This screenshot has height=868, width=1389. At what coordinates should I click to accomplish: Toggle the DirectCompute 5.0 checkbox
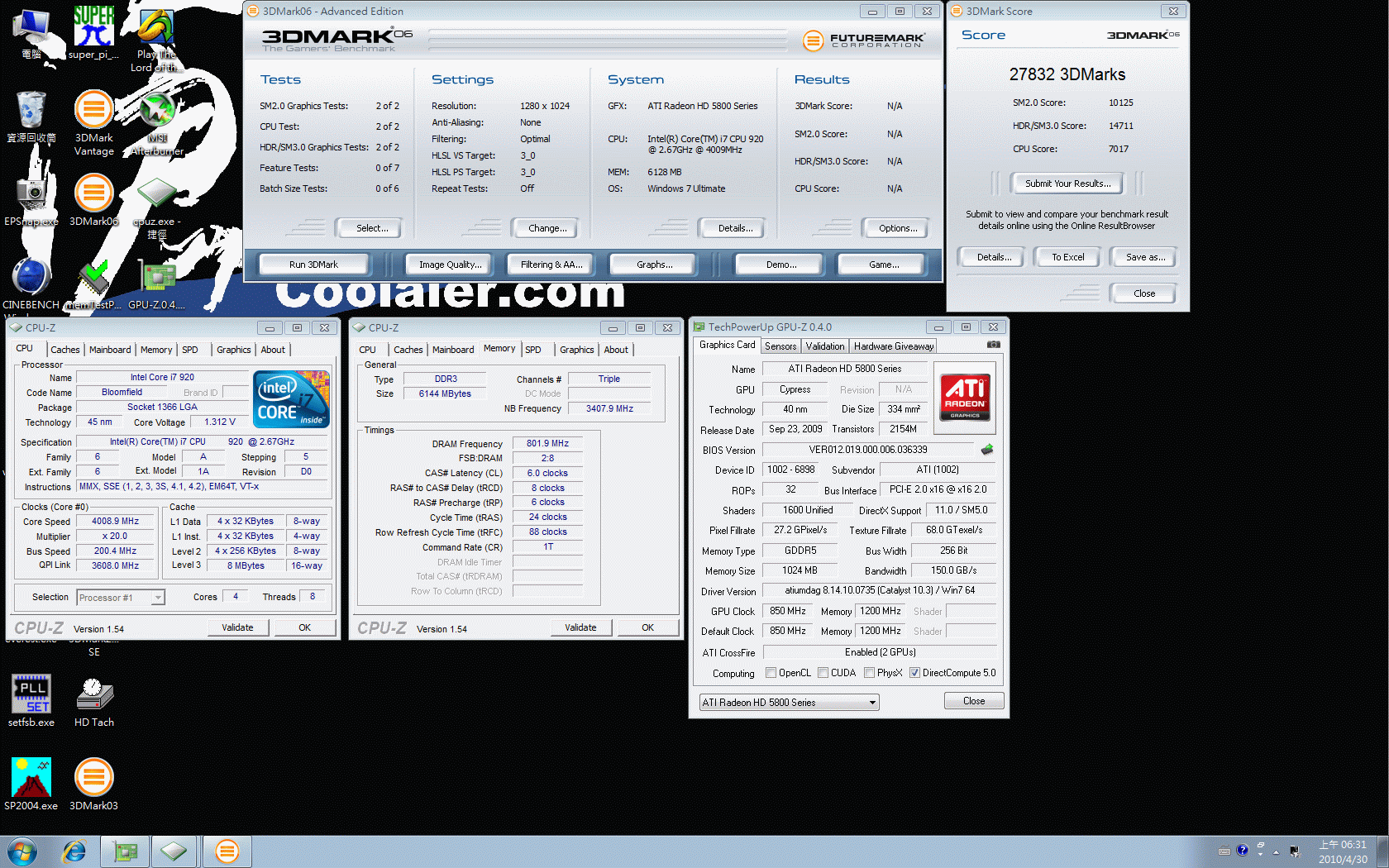914,673
